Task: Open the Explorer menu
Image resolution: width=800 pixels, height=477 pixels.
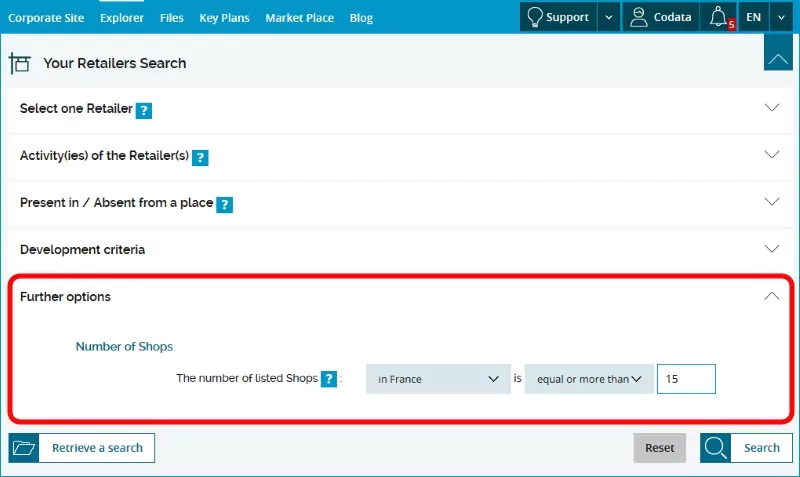Action: [x=122, y=17]
